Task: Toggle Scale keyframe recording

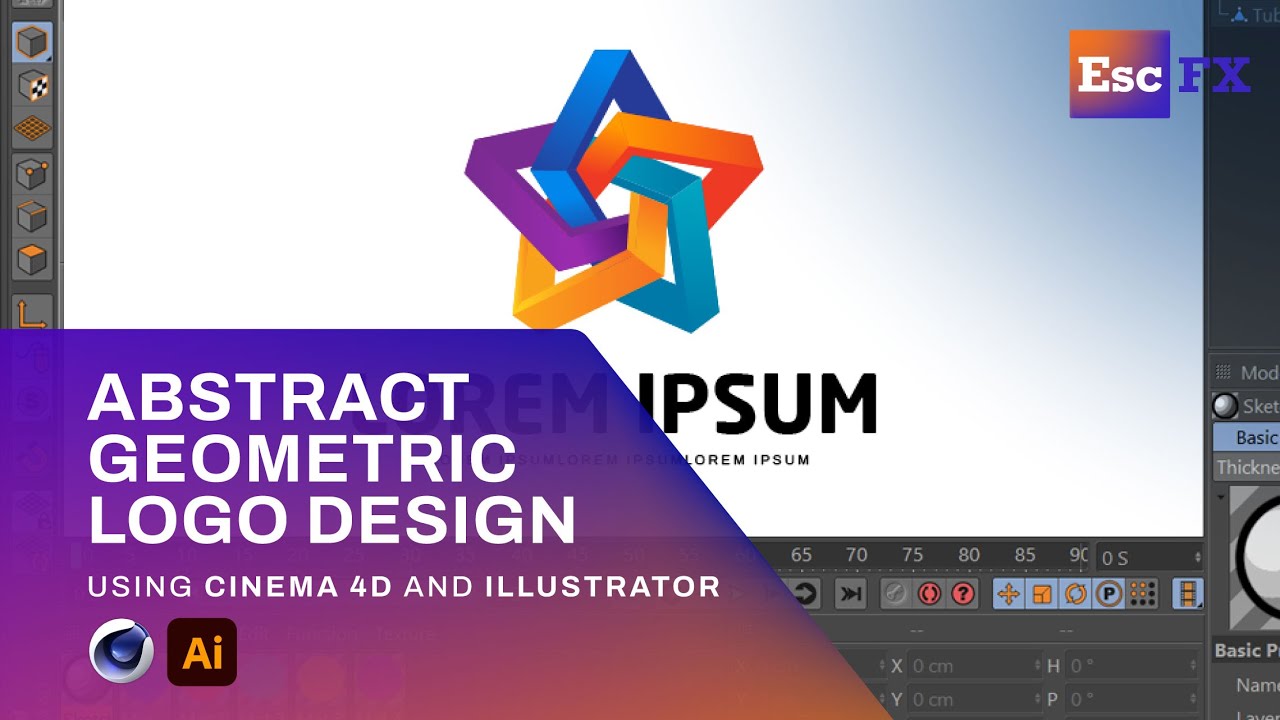Action: (x=1042, y=594)
